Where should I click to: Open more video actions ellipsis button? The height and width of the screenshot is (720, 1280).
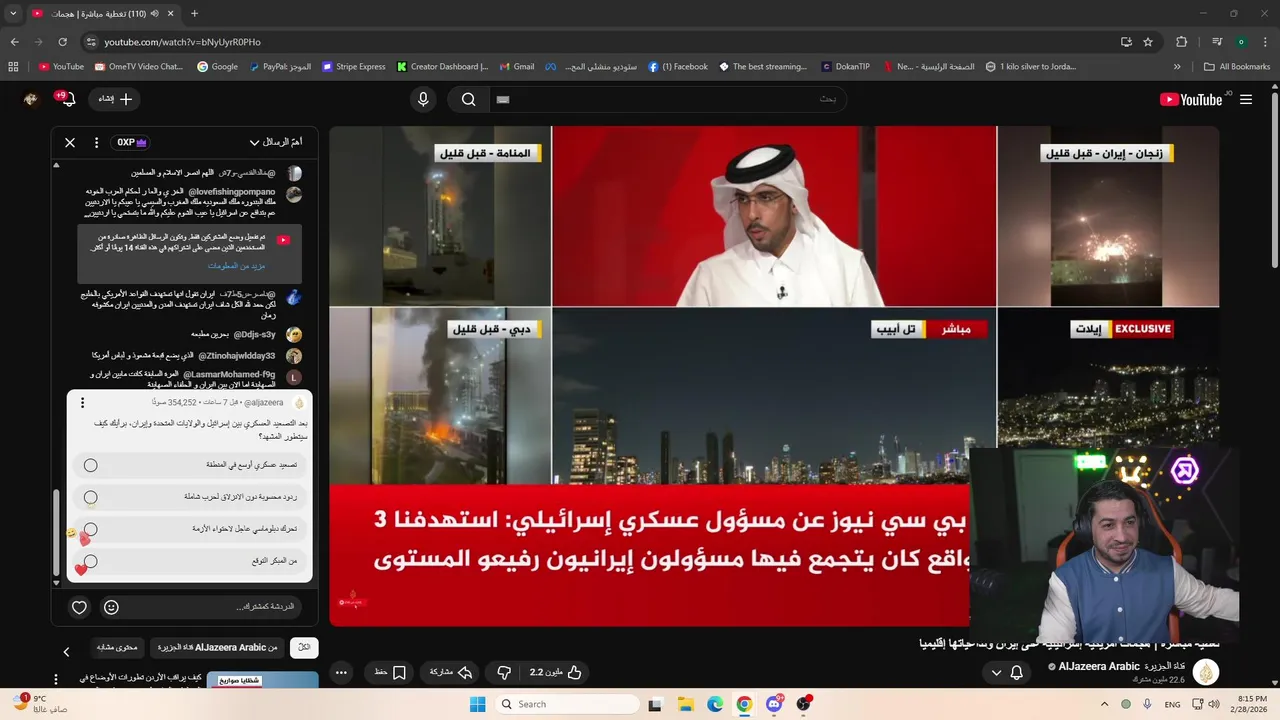tap(341, 672)
